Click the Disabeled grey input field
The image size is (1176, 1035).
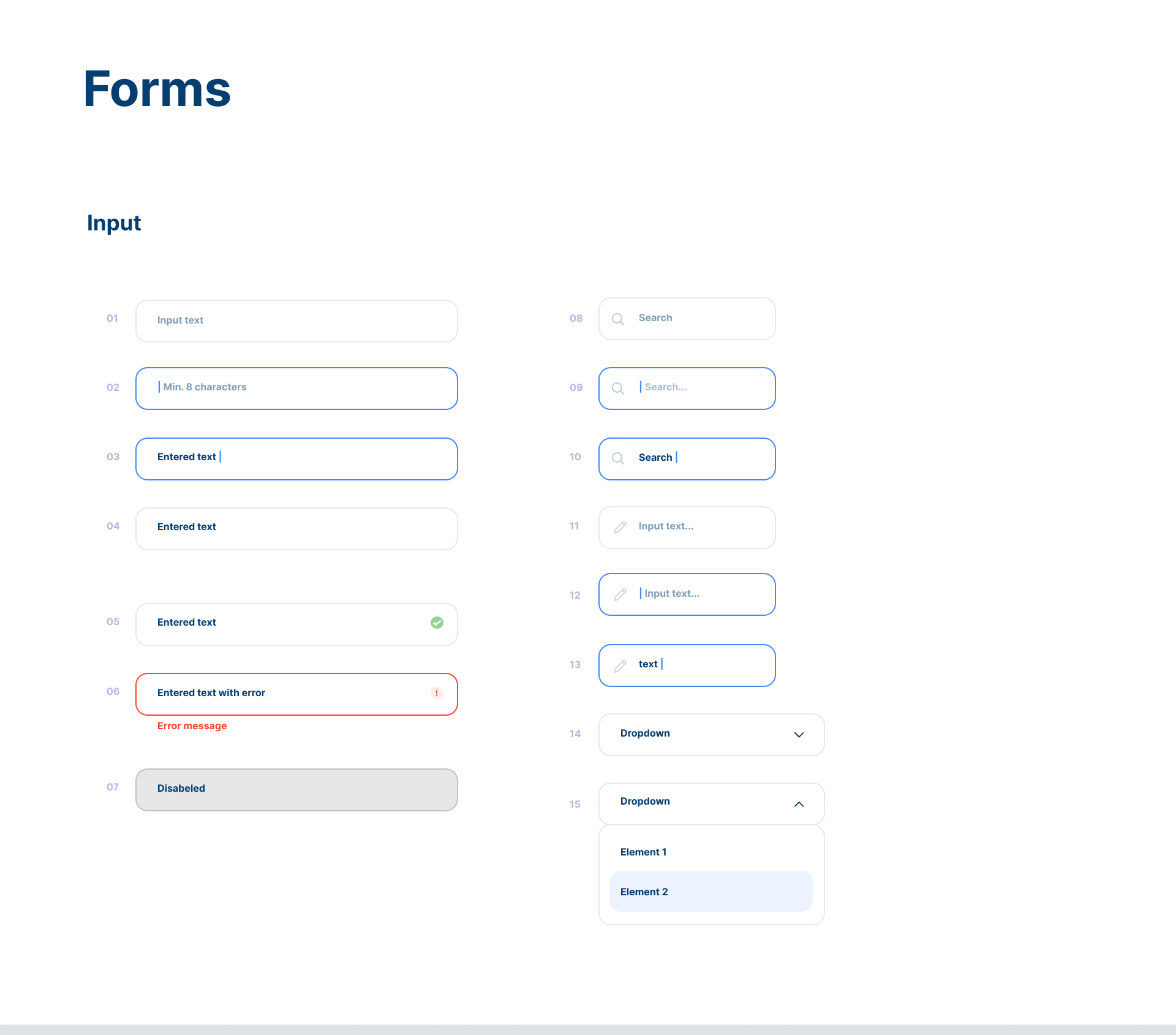(x=296, y=789)
